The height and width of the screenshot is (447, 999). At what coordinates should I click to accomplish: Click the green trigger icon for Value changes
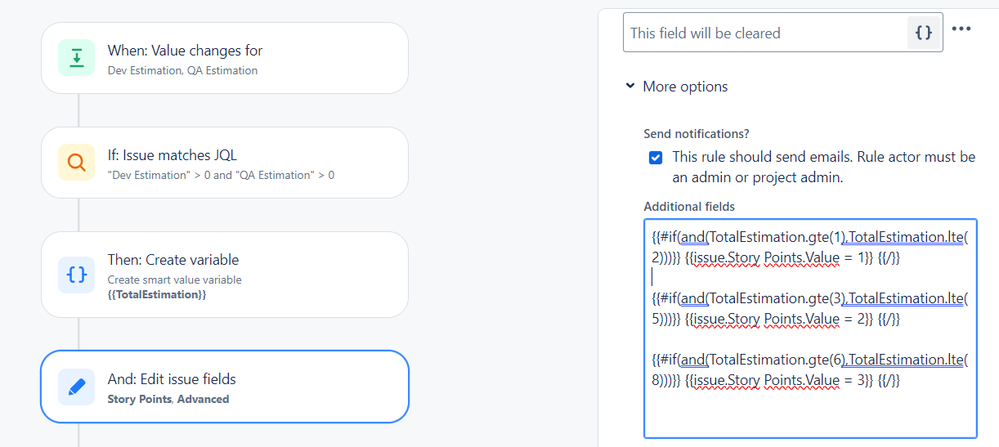pyautogui.click(x=77, y=59)
